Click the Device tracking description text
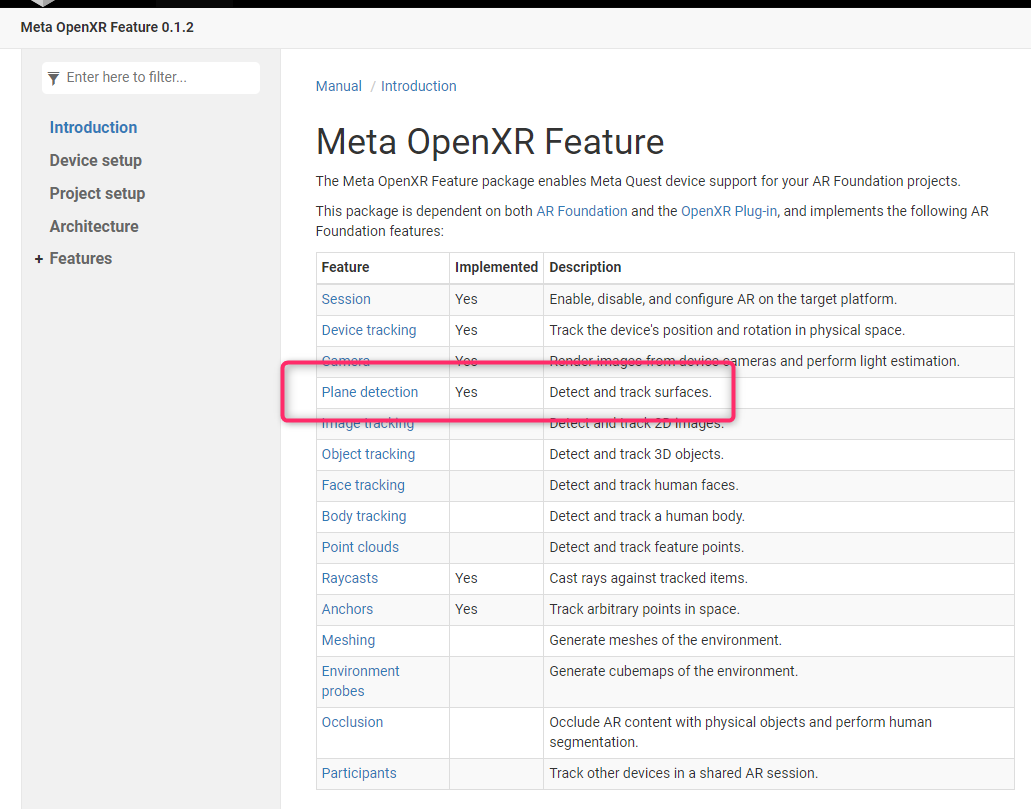The width and height of the screenshot is (1031, 809). point(727,330)
